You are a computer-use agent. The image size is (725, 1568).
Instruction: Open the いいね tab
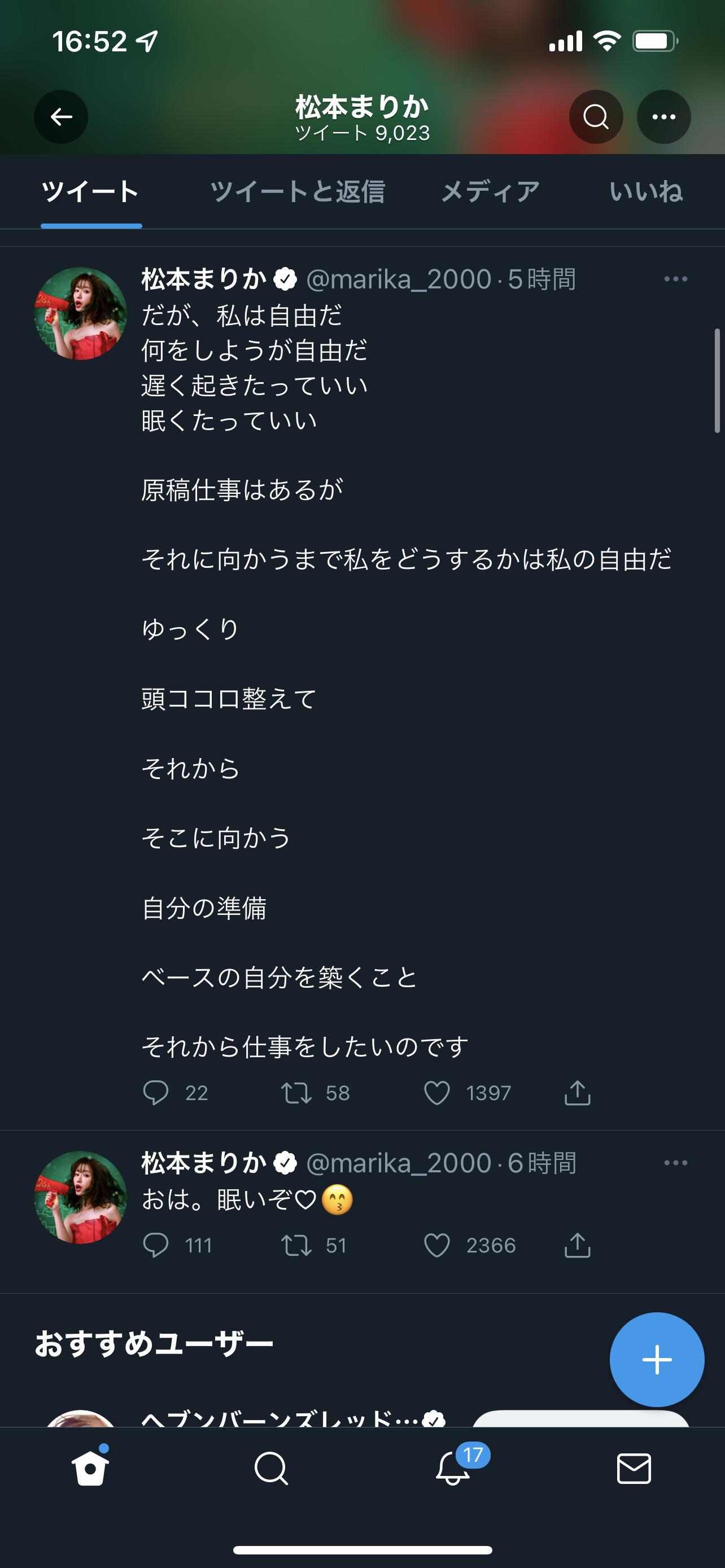point(646,192)
